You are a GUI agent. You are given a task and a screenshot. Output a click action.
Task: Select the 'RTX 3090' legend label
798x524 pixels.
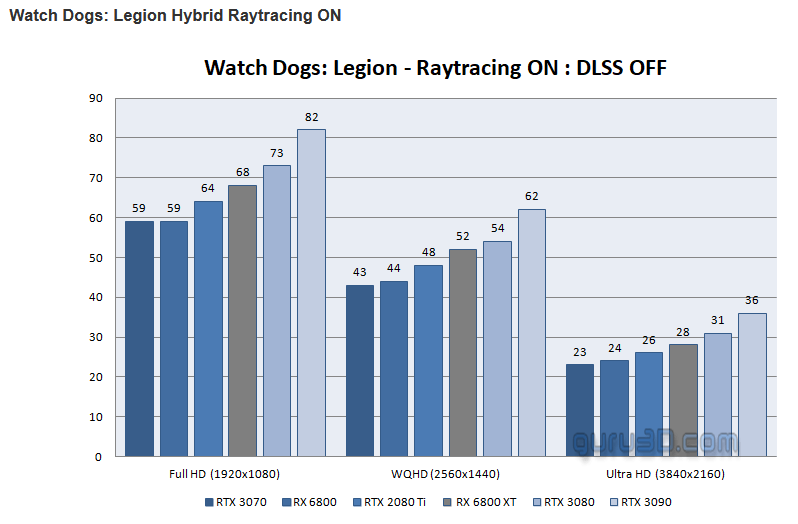point(646,503)
